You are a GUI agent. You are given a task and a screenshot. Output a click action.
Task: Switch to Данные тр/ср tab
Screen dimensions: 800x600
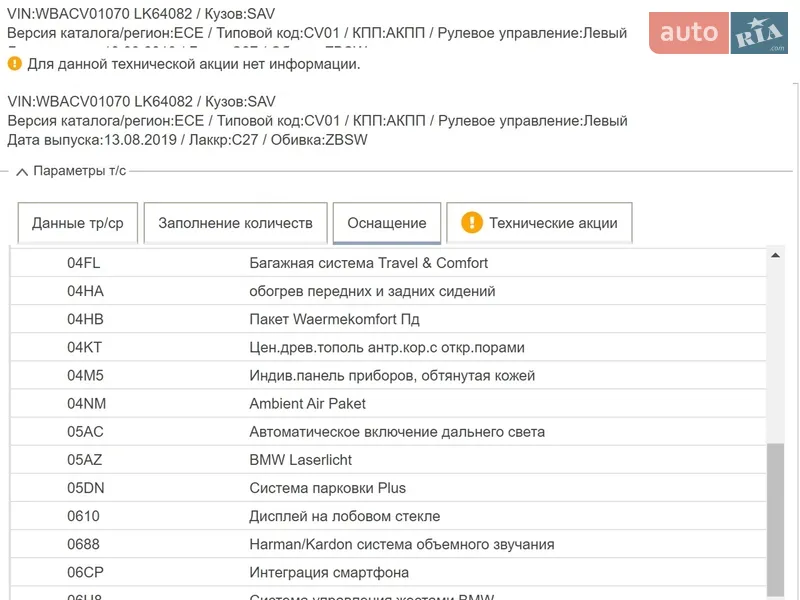78,223
